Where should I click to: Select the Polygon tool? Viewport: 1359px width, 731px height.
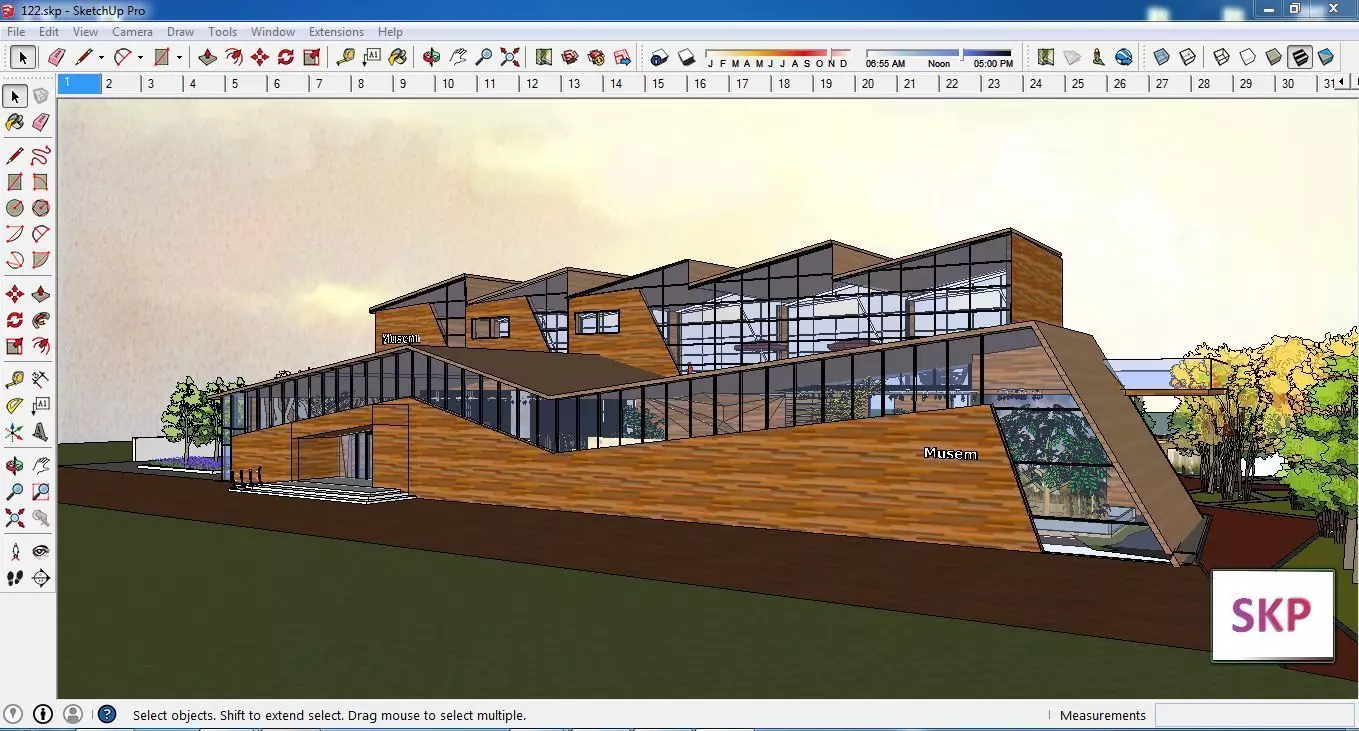tap(40, 208)
